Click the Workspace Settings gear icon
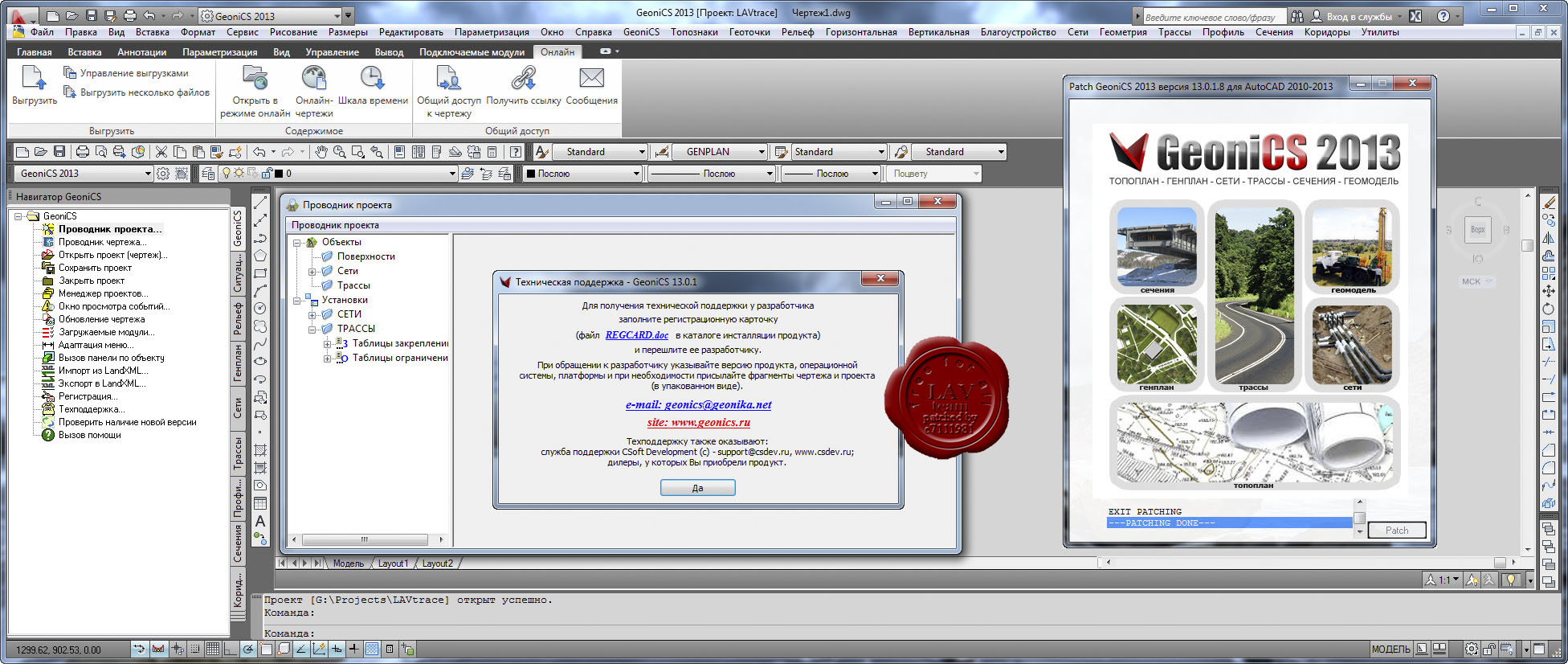The width and height of the screenshot is (1568, 664). (x=163, y=174)
